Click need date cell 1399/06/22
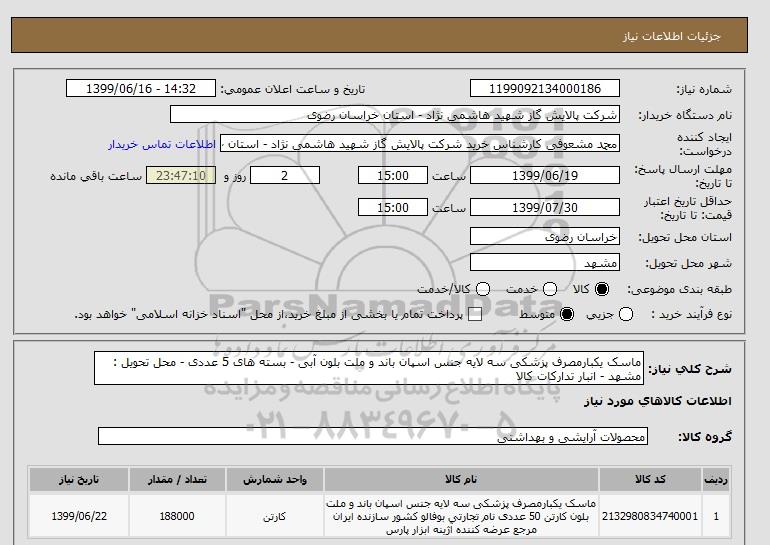The width and height of the screenshot is (770, 545). (79, 516)
